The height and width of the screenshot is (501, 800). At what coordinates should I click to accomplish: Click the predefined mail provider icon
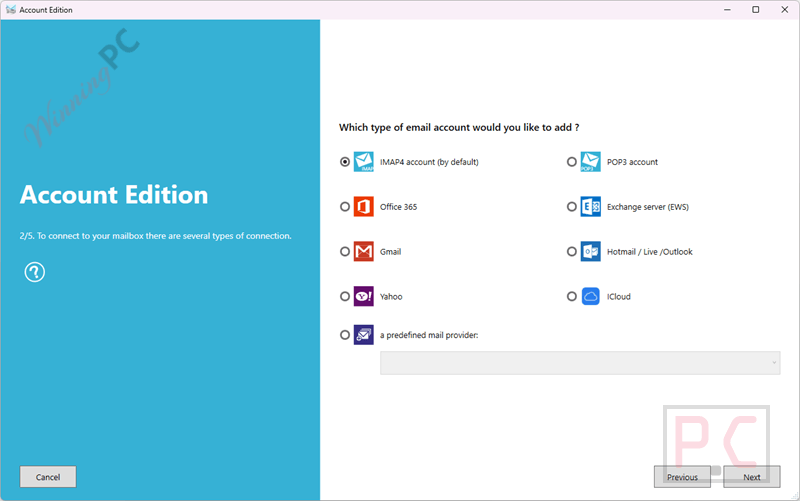(364, 335)
